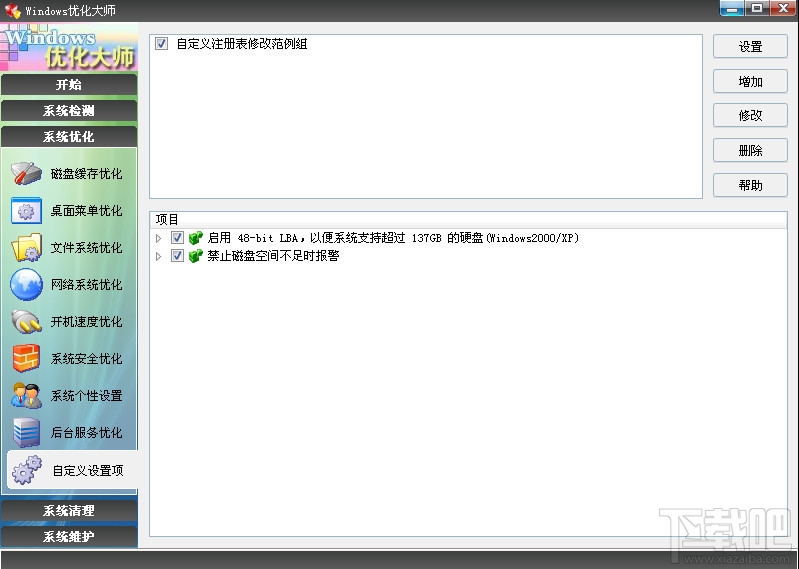Select 启用 48-bit LBA item text
Screen dimensions: 799x569
pos(393,238)
